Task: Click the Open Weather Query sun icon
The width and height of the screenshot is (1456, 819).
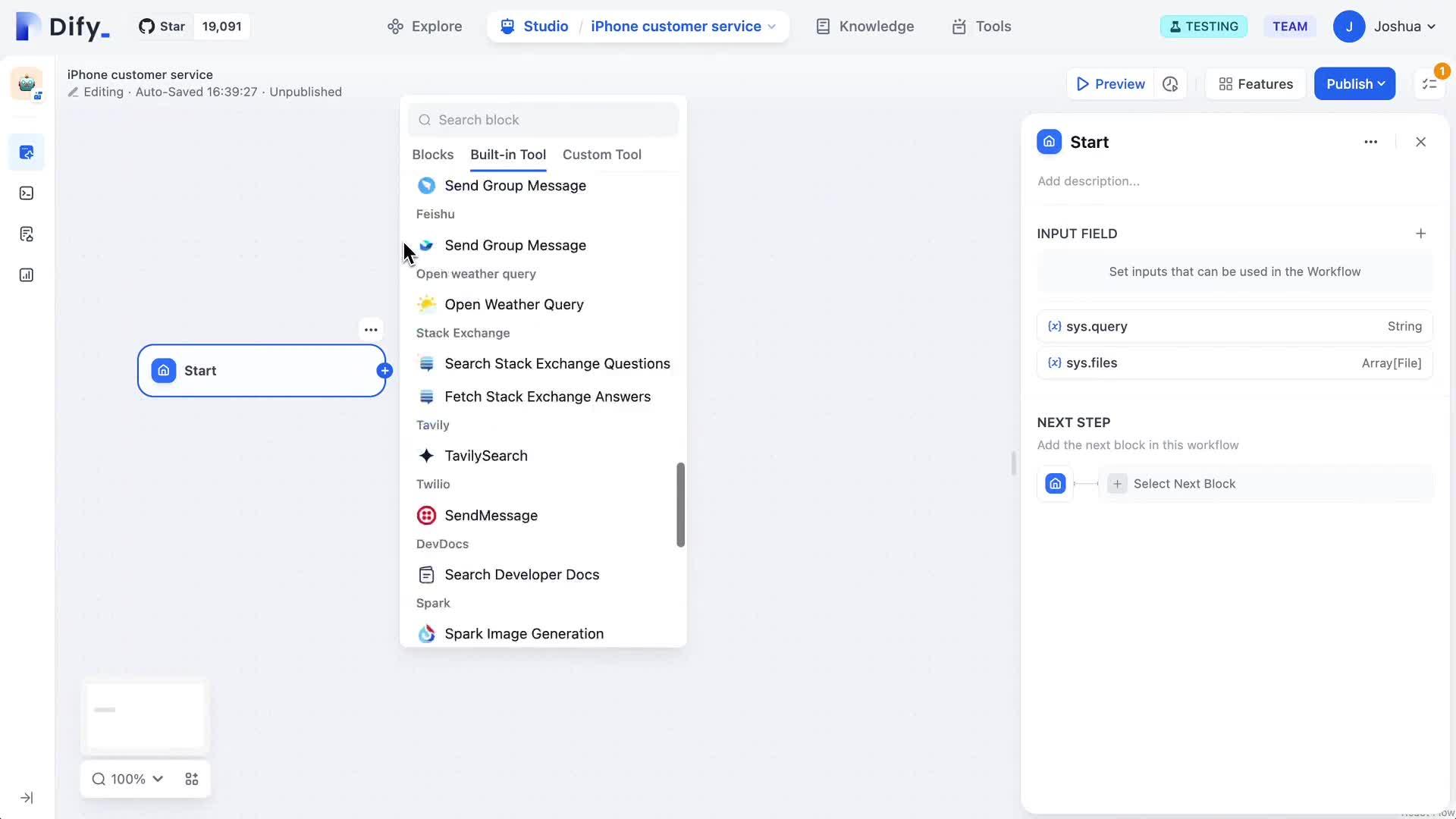Action: 426,304
